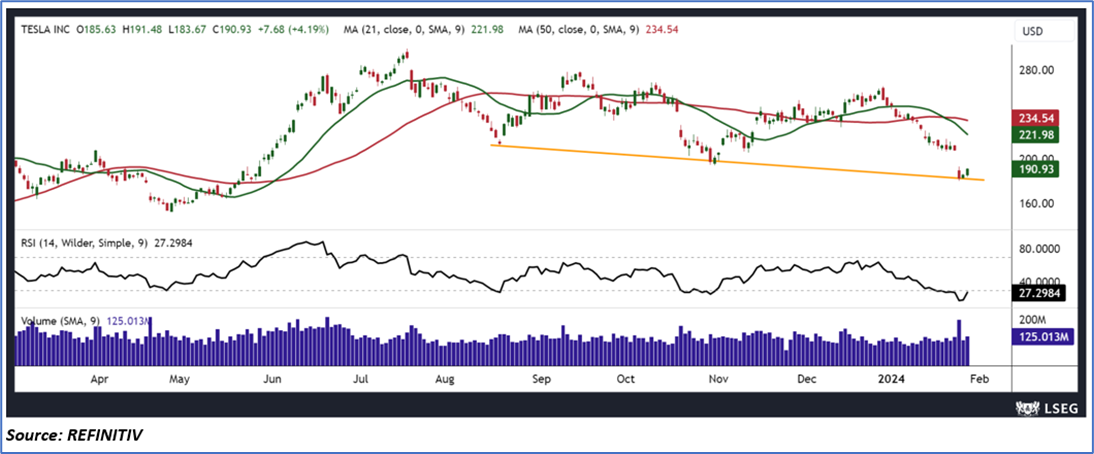This screenshot has width=1094, height=454.
Task: Click the Jun date axis label
Action: pyautogui.click(x=273, y=380)
